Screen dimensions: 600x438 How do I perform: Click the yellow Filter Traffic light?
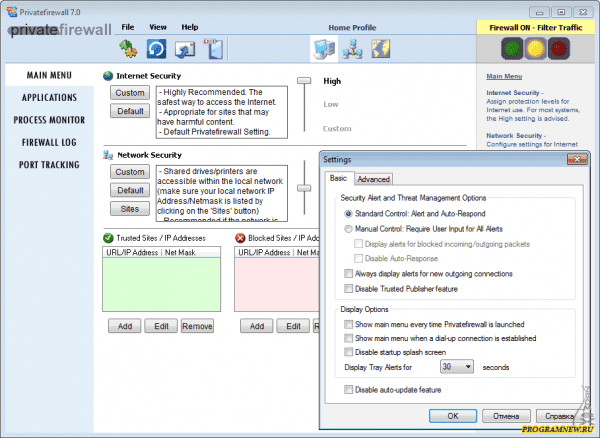pyautogui.click(x=535, y=49)
